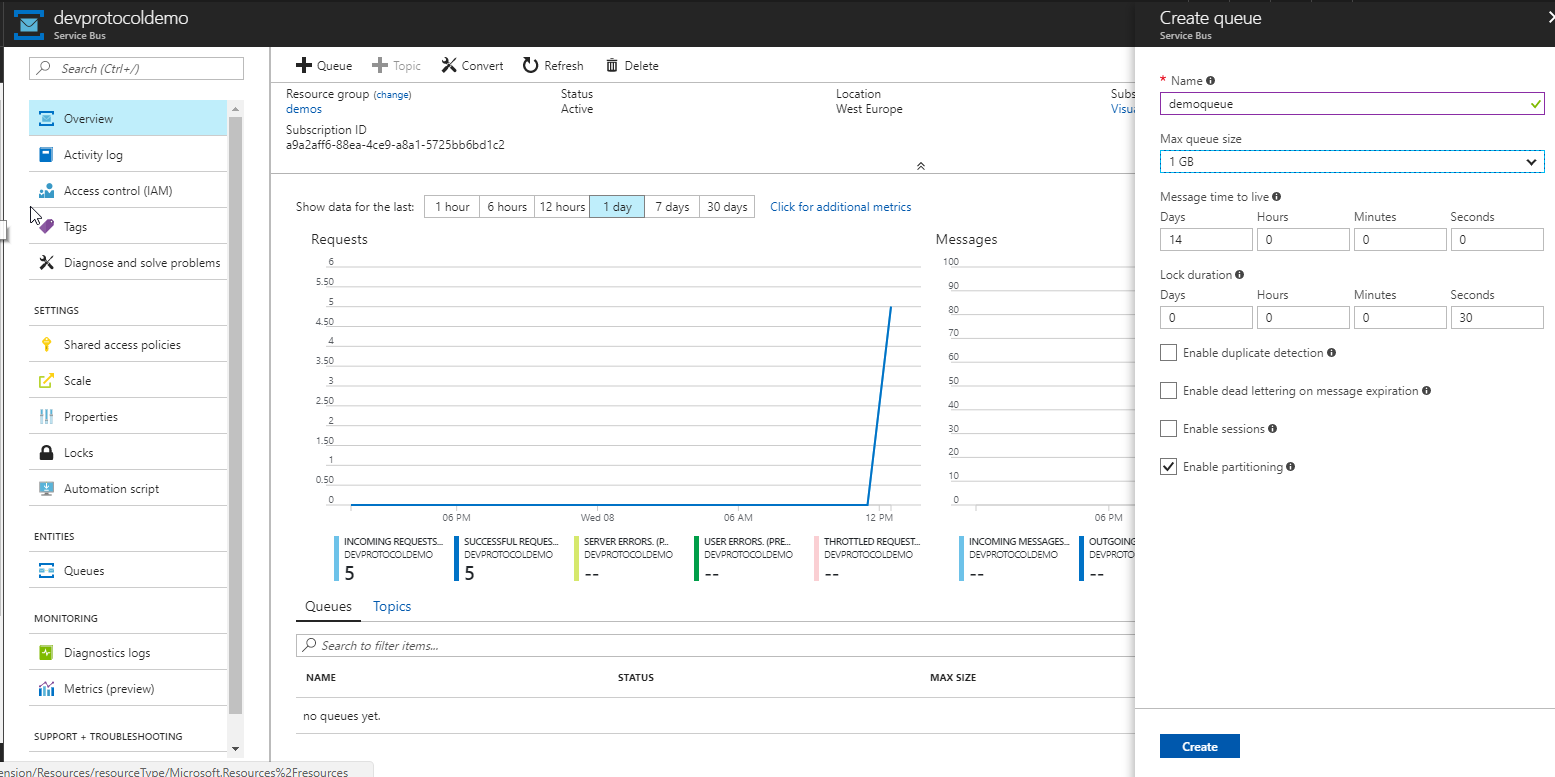Click info icon beside Lock duration
The image size is (1555, 777).
tap(1240, 275)
